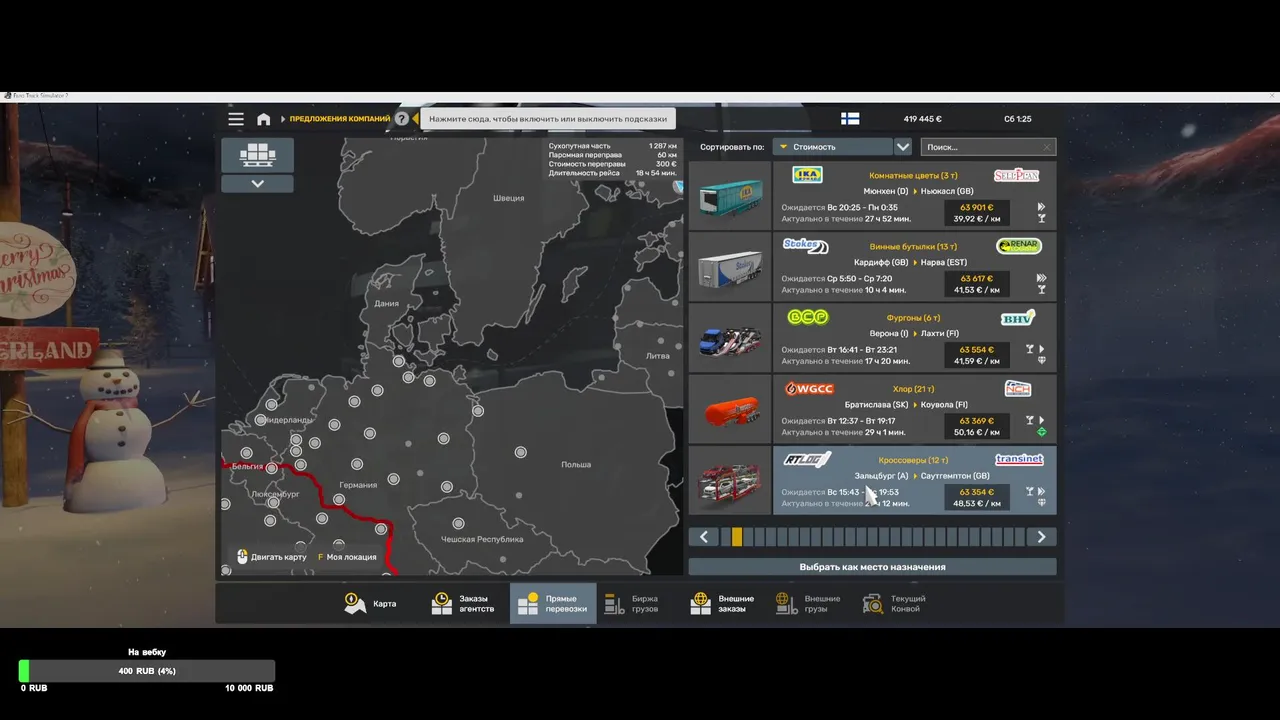Click the BHV company logo

click(1018, 317)
